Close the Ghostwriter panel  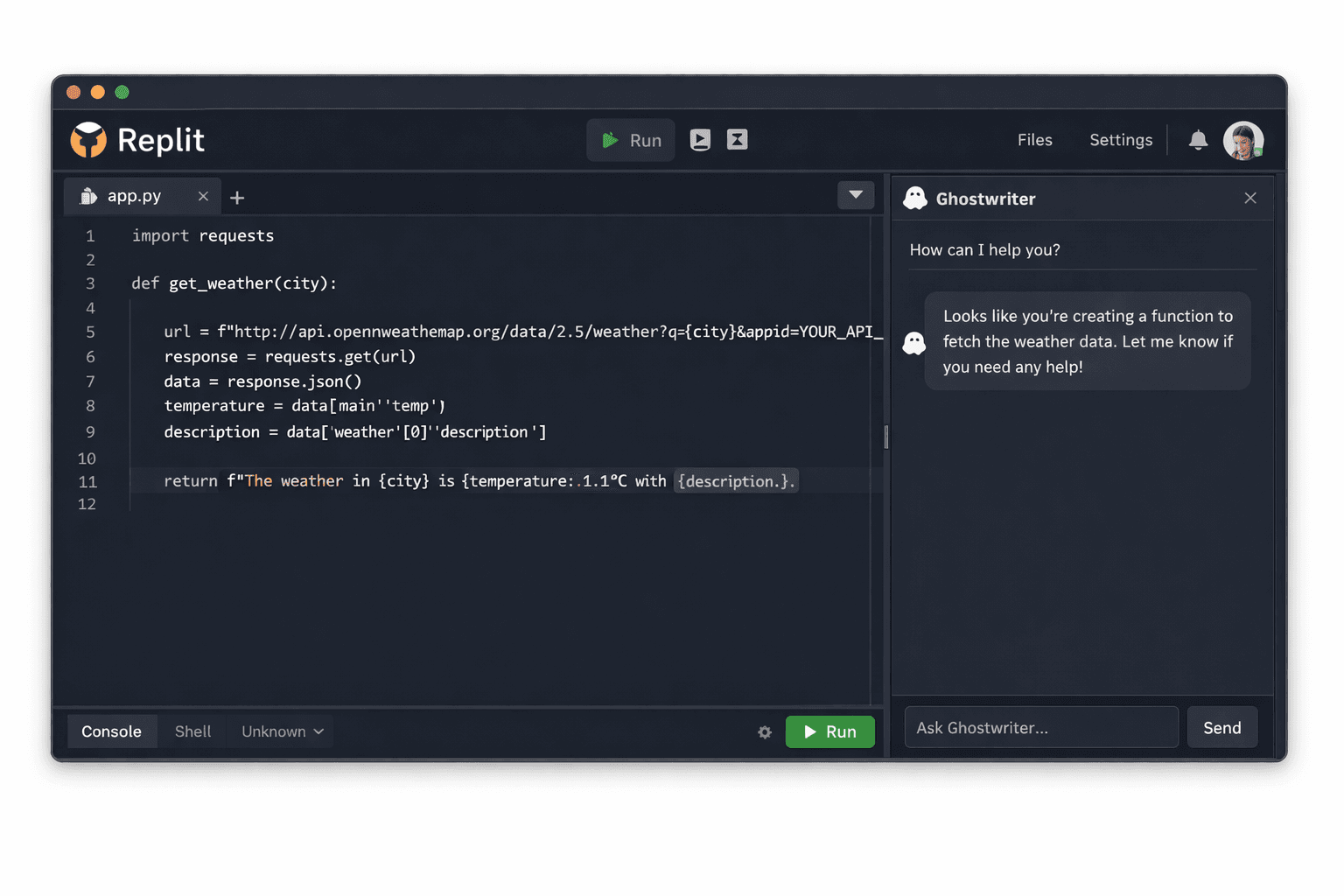point(1250,198)
